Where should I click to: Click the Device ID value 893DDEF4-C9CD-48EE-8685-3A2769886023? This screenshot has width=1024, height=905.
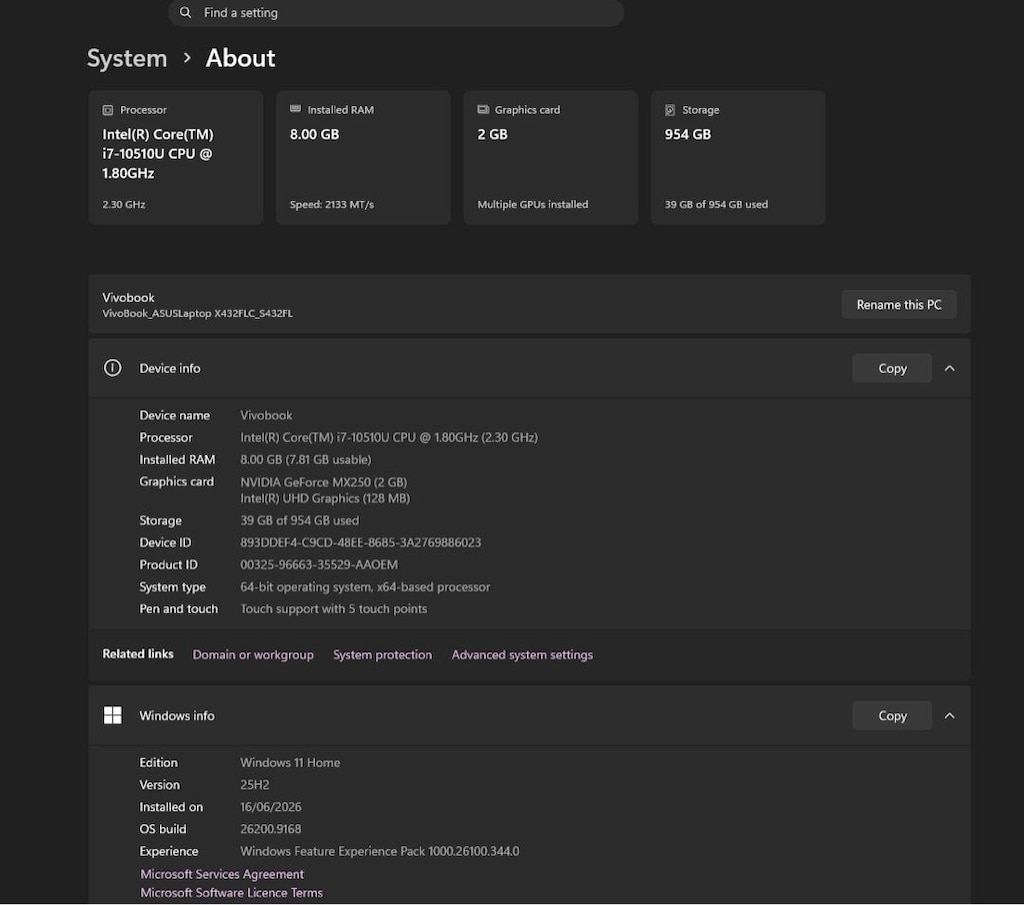point(360,543)
